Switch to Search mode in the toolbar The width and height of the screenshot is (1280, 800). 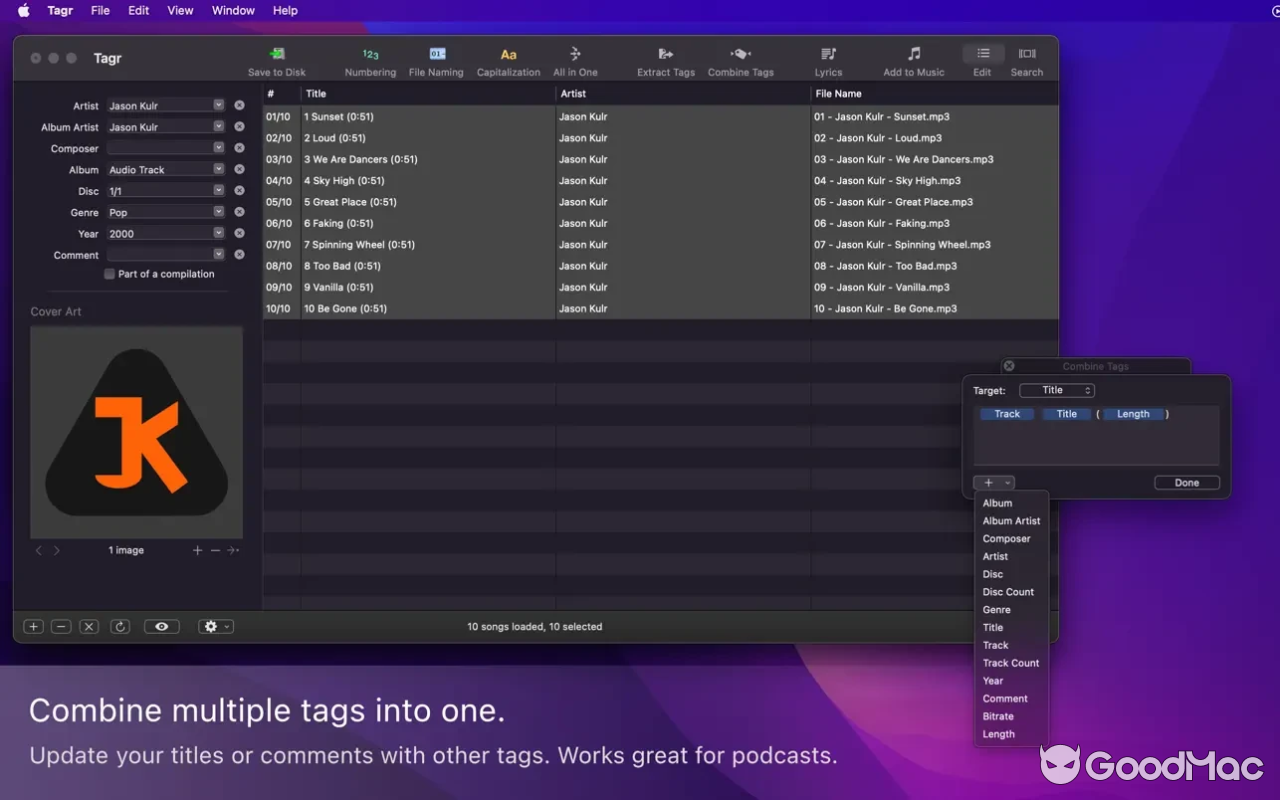pyautogui.click(x=1026, y=58)
